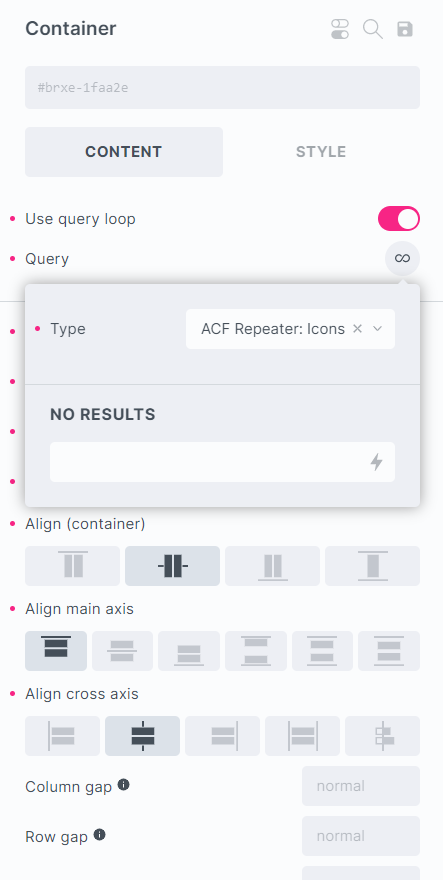Open the CONTENT tab

click(x=124, y=152)
